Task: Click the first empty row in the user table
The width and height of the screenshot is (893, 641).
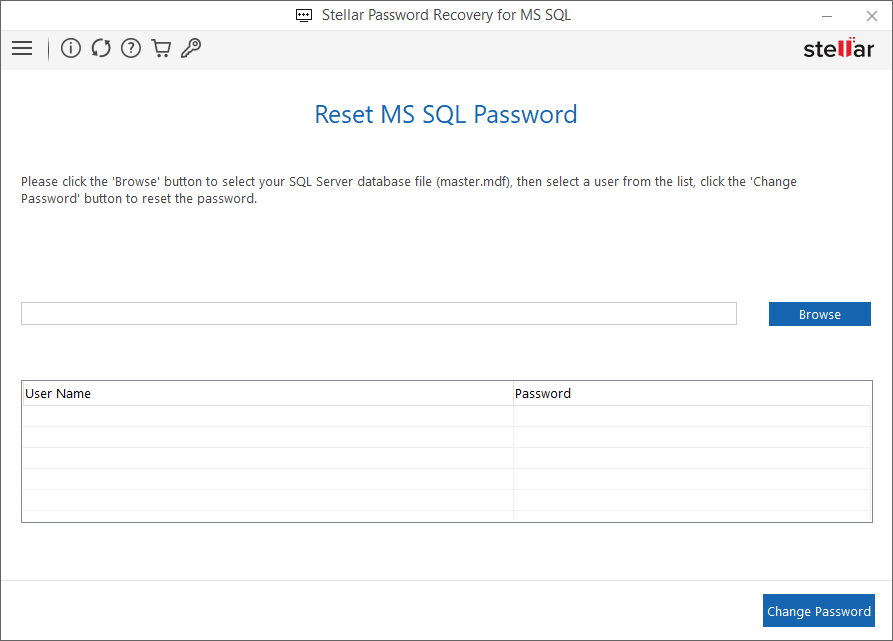Action: point(265,414)
